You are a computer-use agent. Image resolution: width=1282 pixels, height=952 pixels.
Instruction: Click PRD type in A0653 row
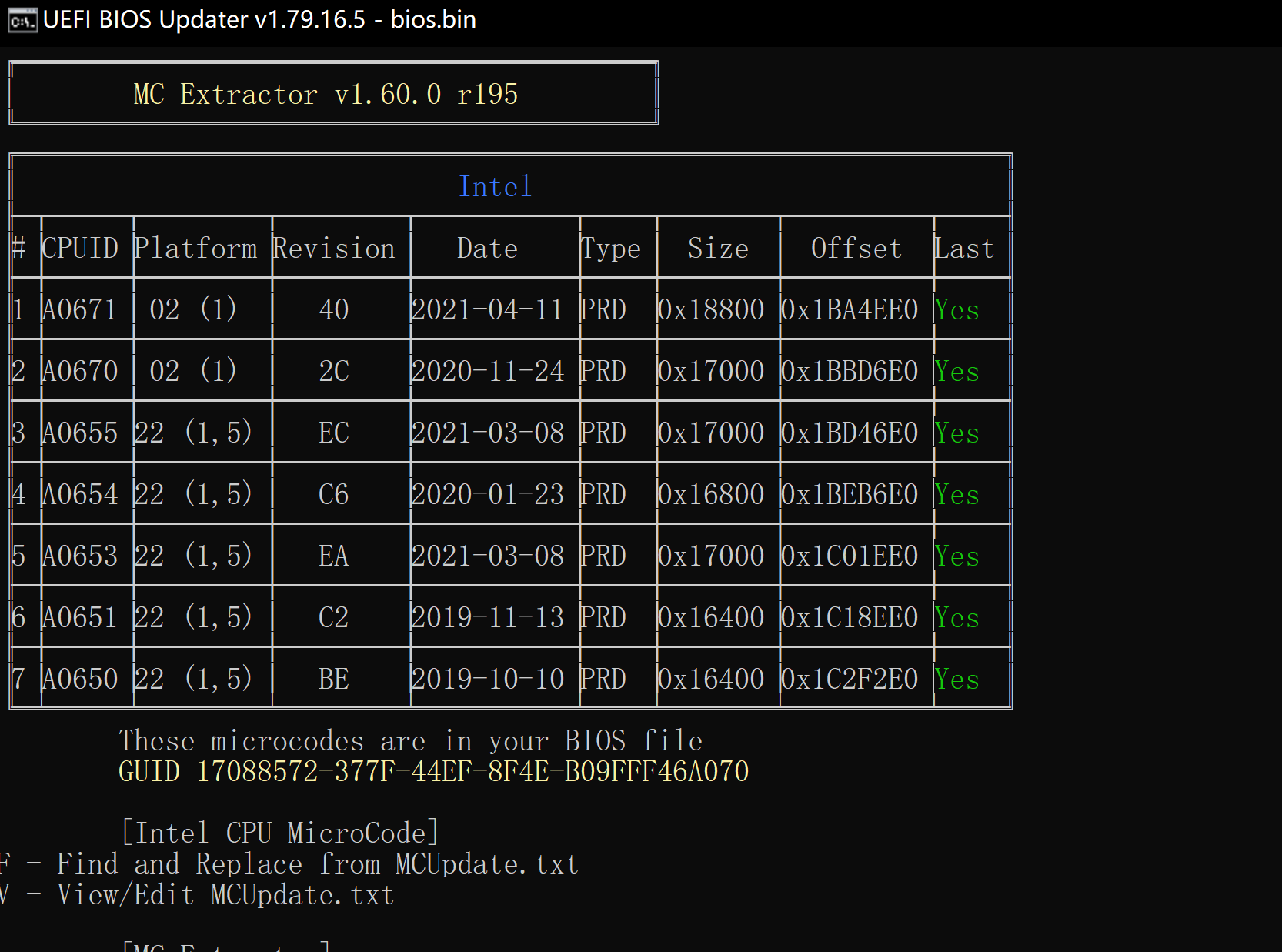point(603,556)
